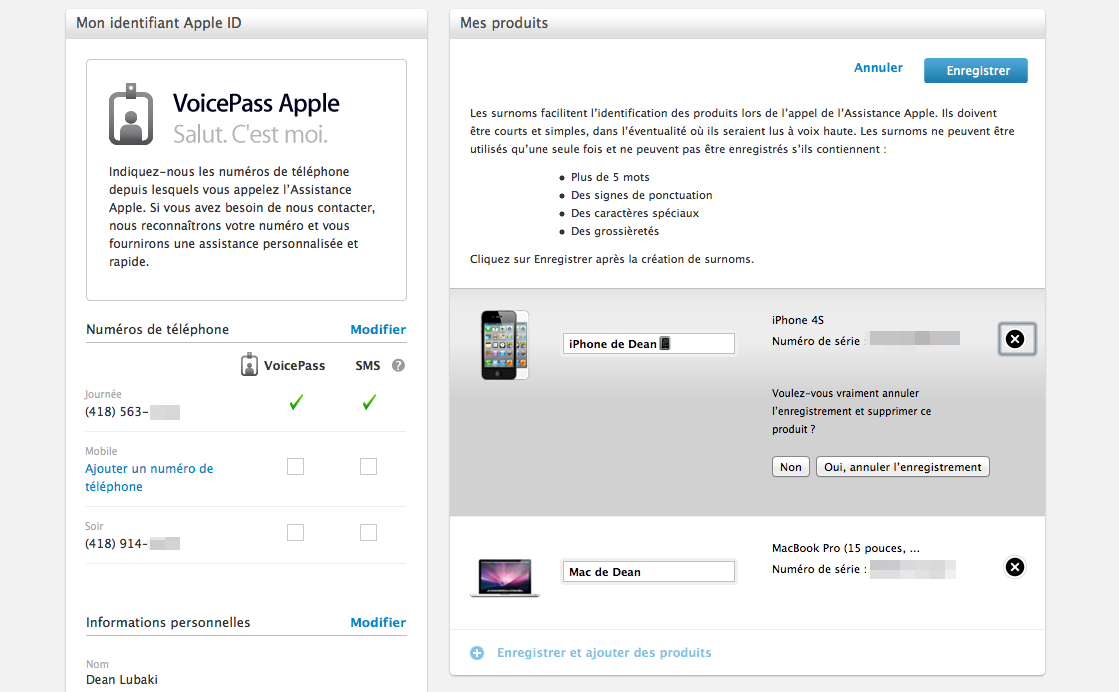1119x692 pixels.
Task: Enable SMS for the Mobile number
Action: [368, 466]
